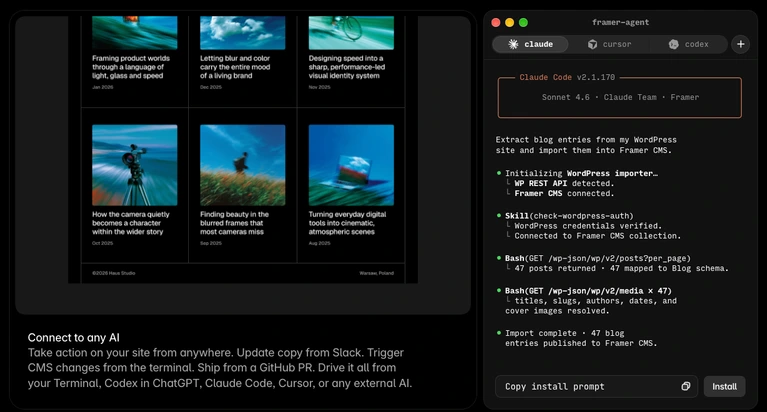
Task: Click the yellow minimize window dot
Action: [509, 23]
